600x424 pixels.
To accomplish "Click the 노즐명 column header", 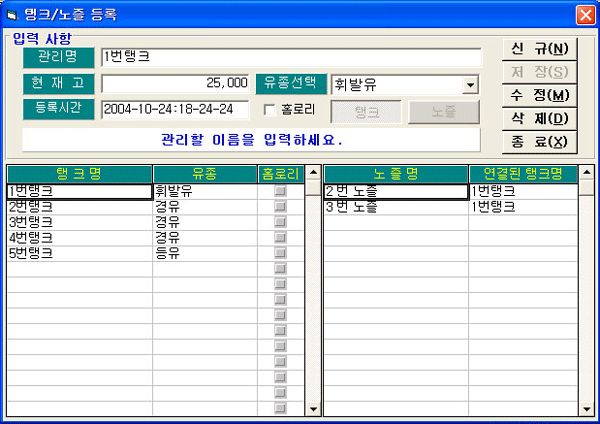I will click(x=396, y=174).
